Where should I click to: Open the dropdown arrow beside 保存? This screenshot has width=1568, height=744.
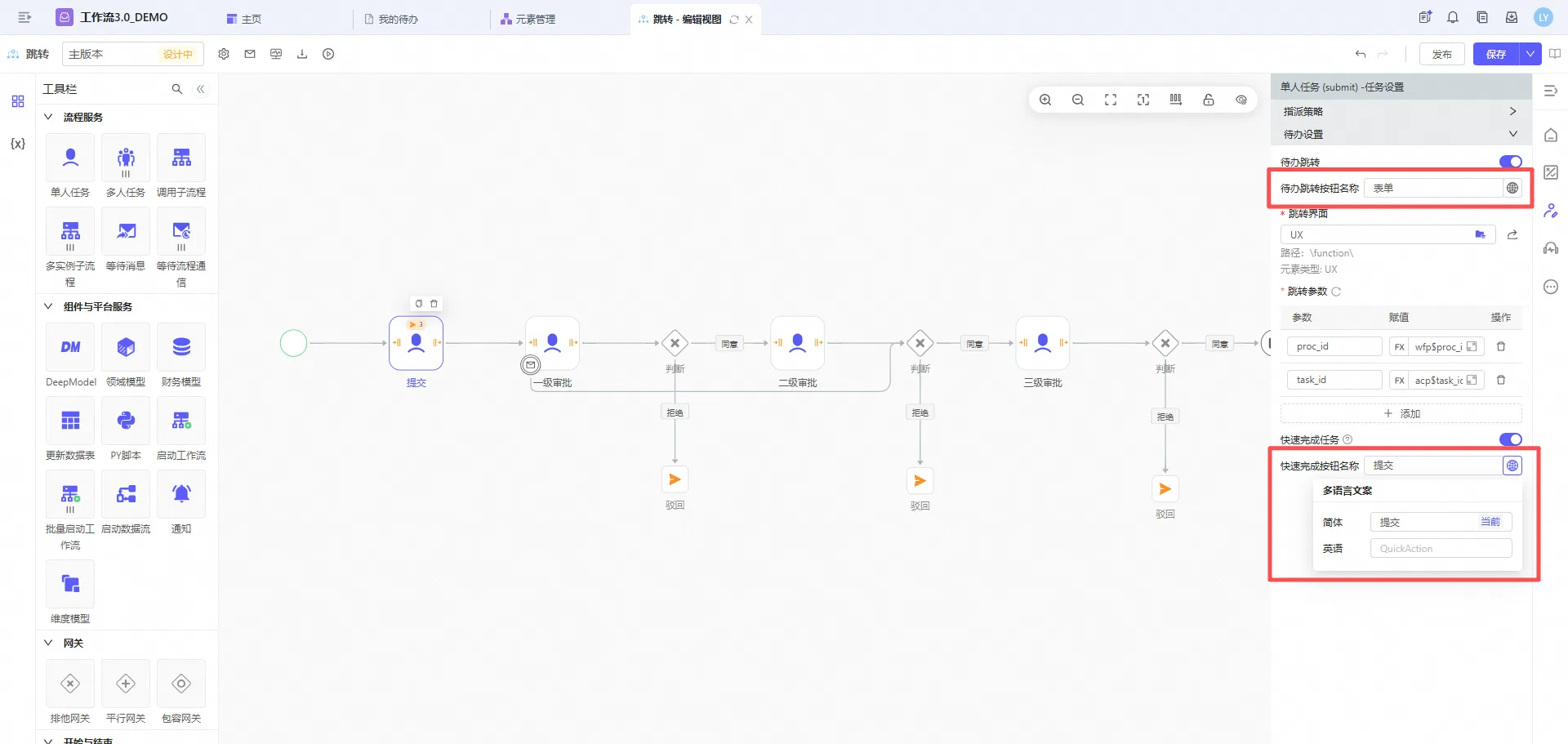pyautogui.click(x=1530, y=54)
